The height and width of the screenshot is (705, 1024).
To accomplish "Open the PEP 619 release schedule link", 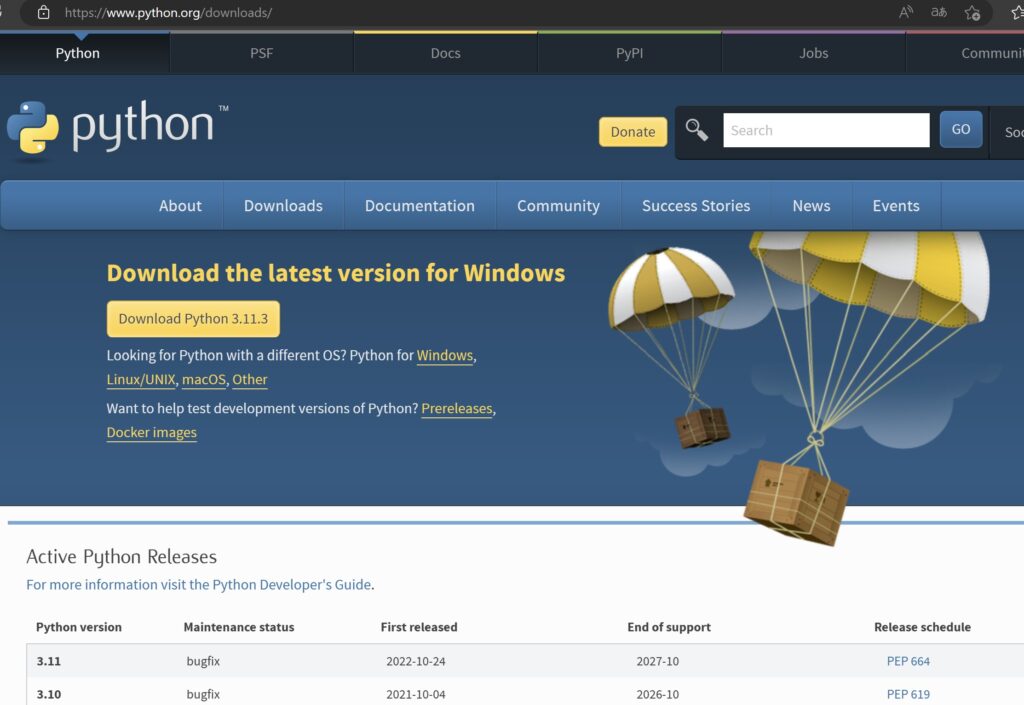I will (908, 694).
